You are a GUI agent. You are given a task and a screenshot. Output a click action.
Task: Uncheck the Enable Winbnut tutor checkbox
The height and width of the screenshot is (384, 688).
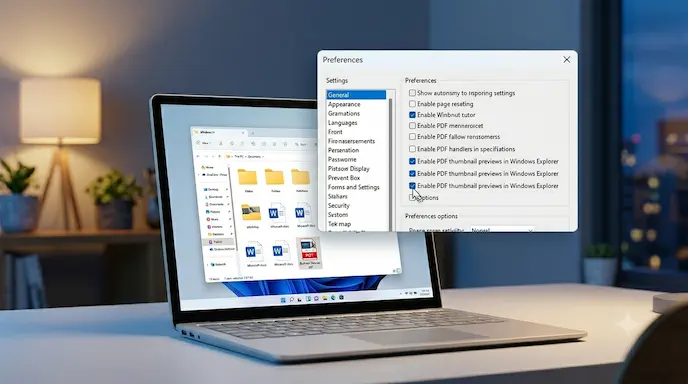click(412, 115)
